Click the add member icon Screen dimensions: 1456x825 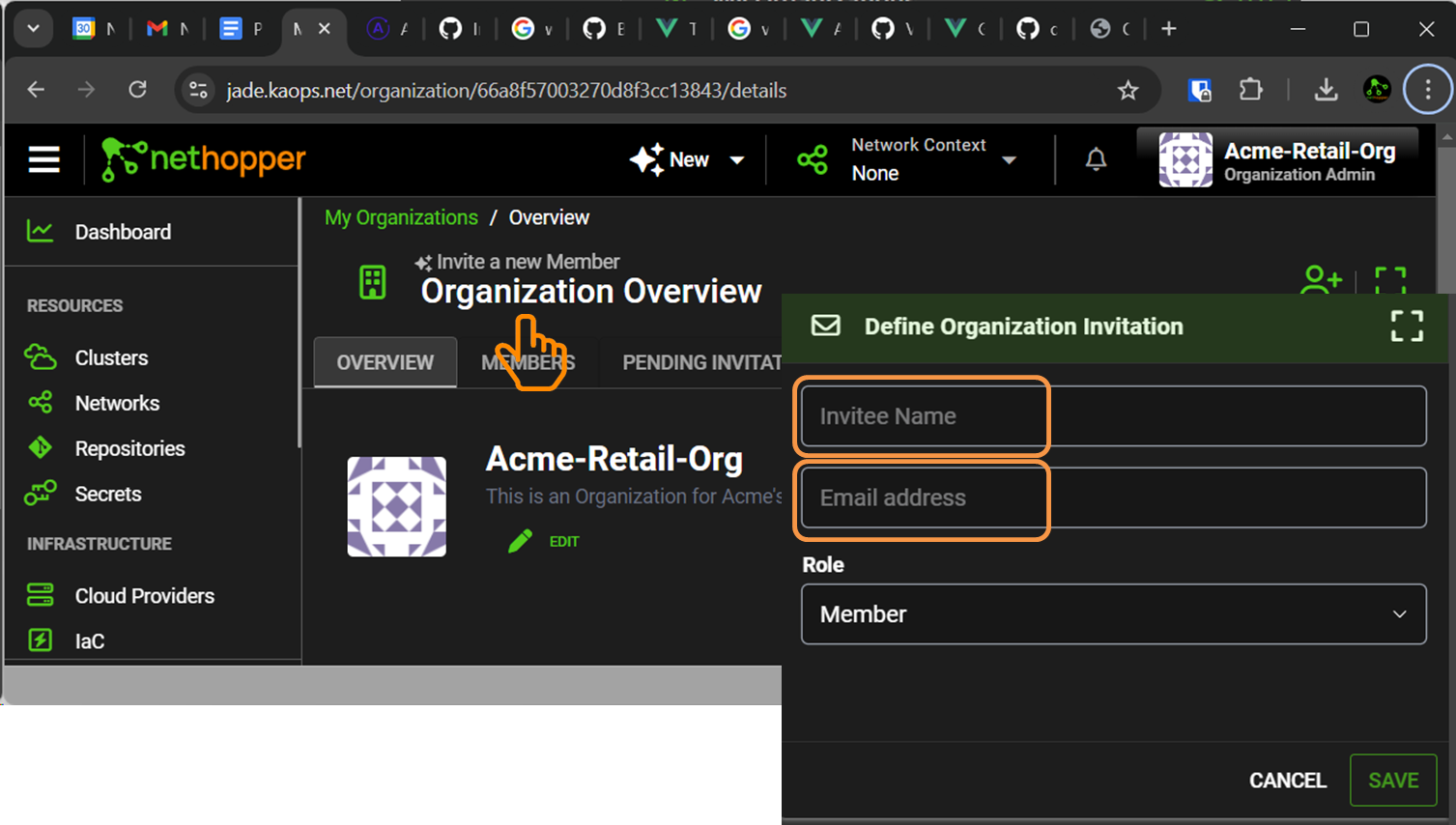[1321, 279]
